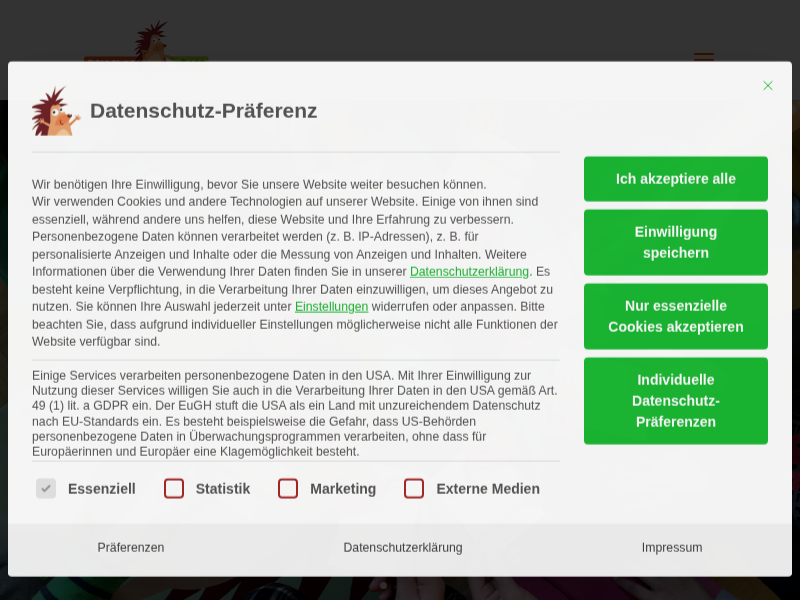Select Nur essenzielle Cookies akzeptieren
The image size is (800, 600).
pyautogui.click(x=676, y=316)
